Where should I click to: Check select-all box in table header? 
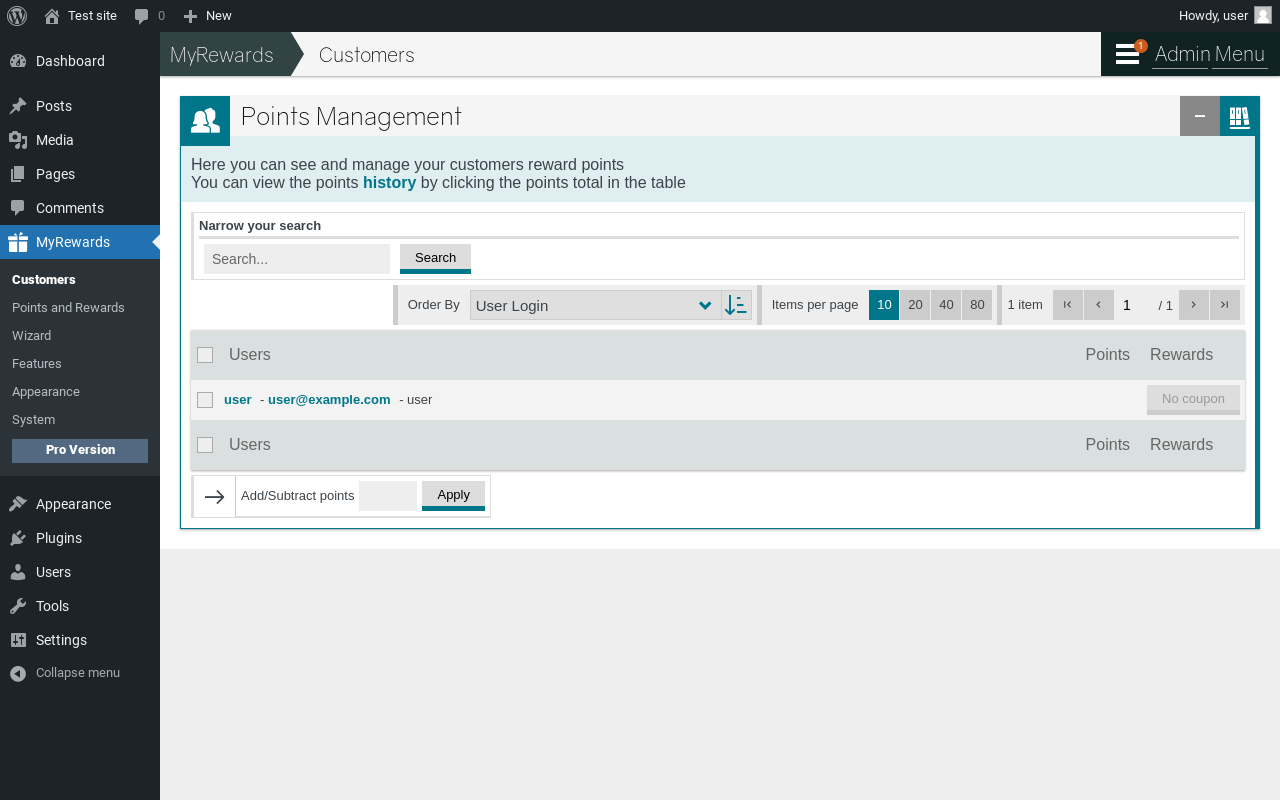tap(205, 355)
